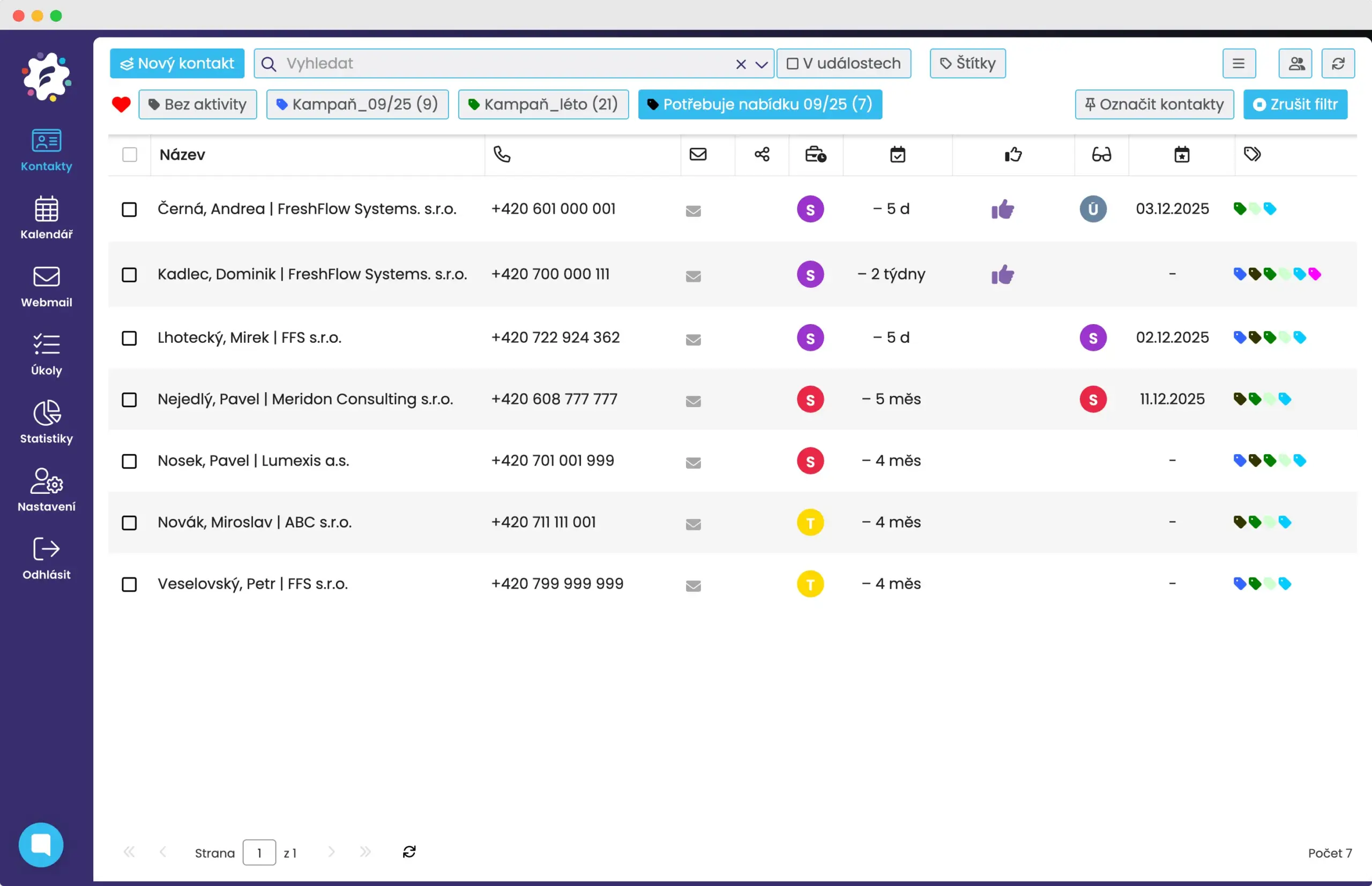
Task: Click the Nový kontakt button
Action: pyautogui.click(x=177, y=63)
